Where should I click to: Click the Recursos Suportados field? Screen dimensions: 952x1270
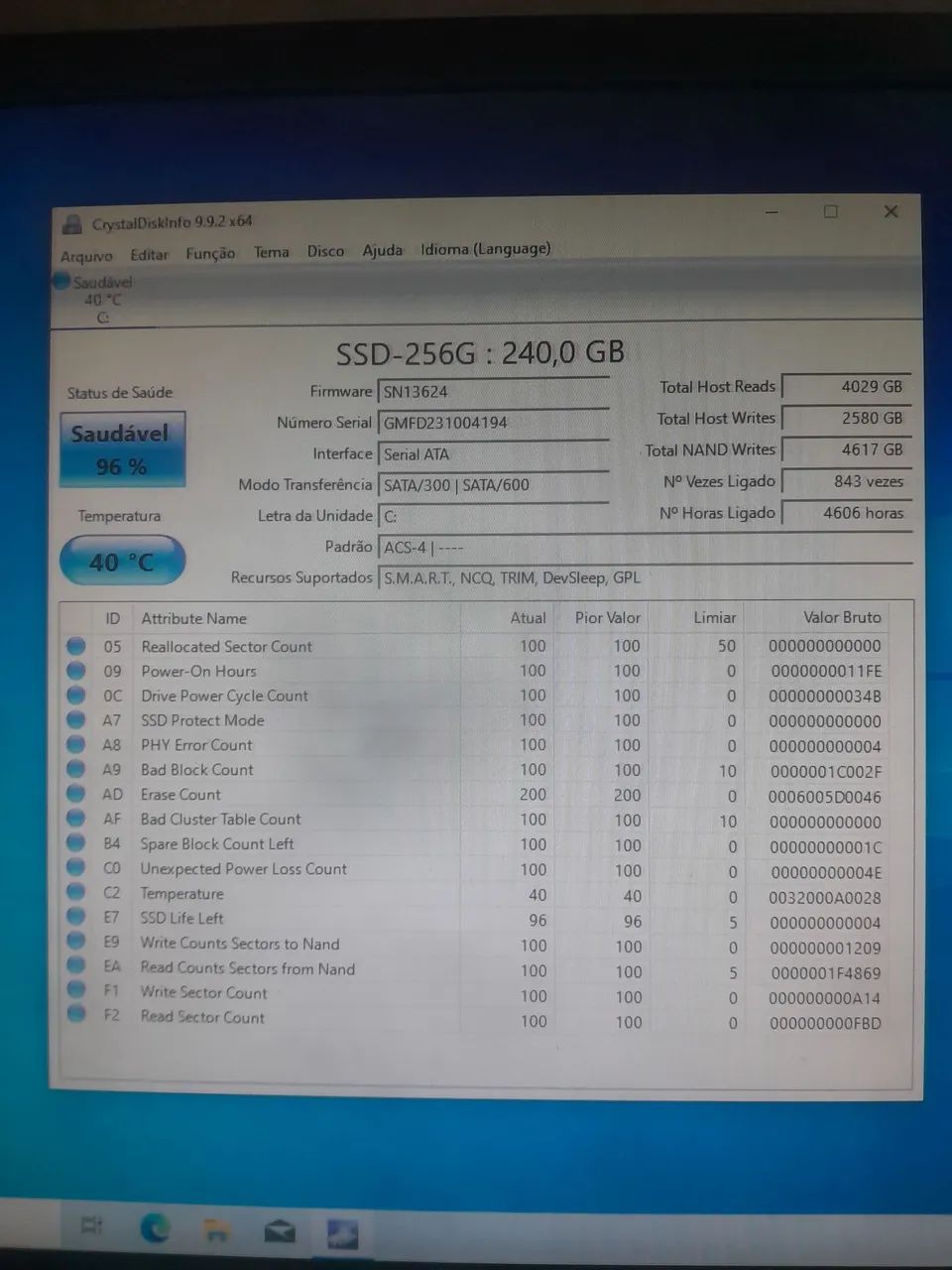click(x=645, y=577)
